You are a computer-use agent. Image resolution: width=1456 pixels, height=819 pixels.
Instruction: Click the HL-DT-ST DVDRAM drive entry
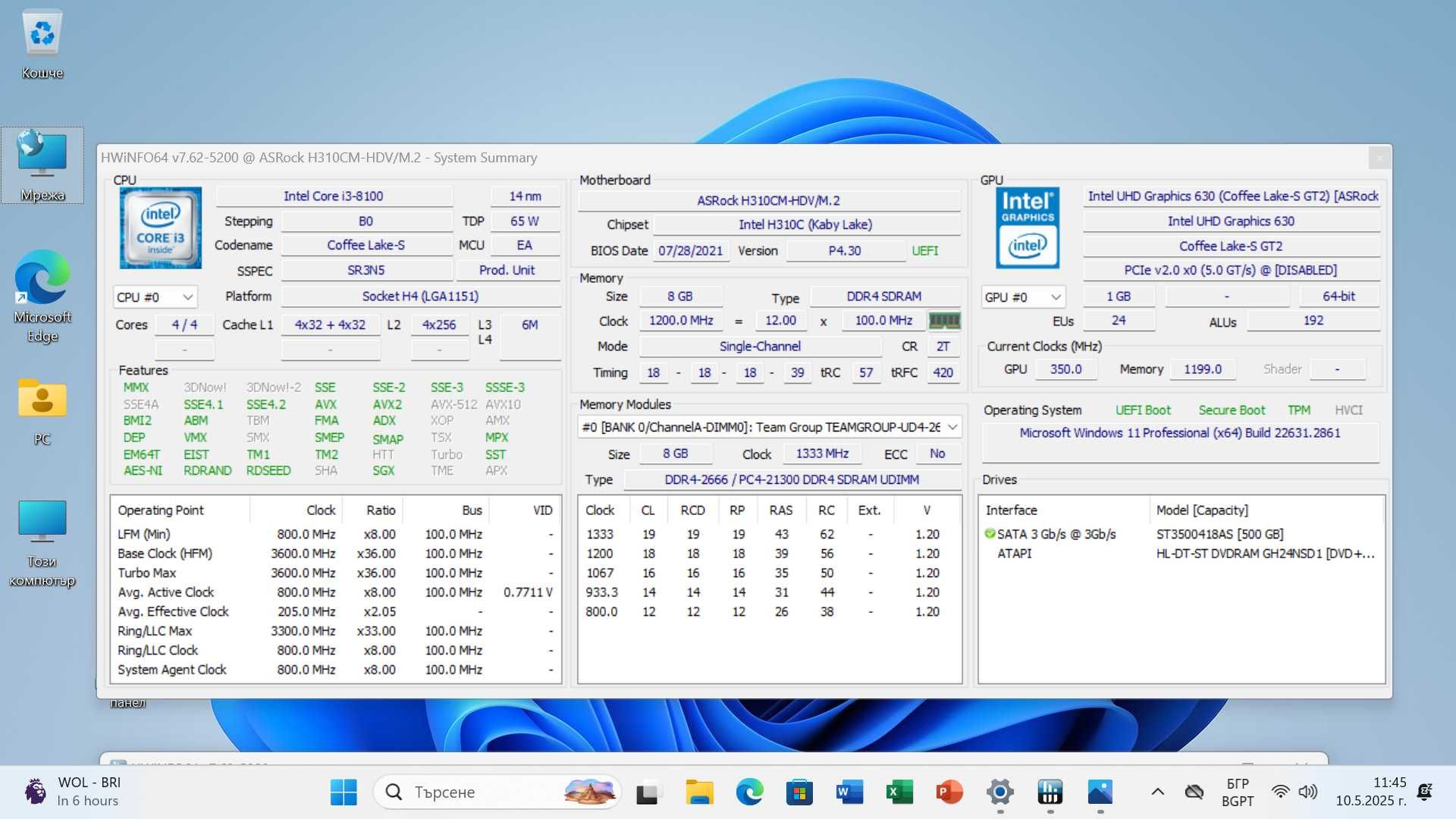[x=1265, y=554]
